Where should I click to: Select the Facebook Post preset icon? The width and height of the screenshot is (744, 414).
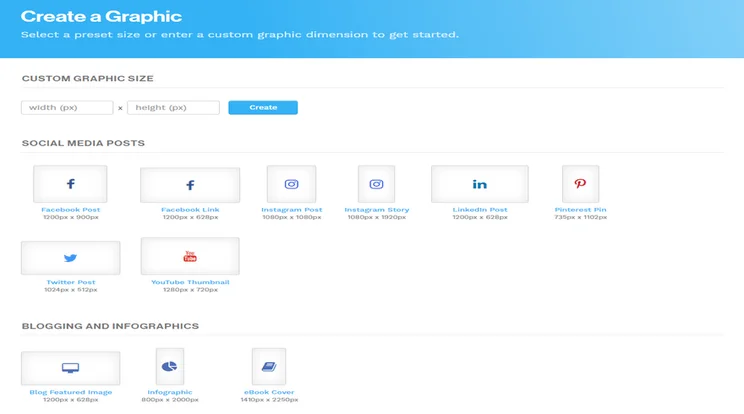(x=70, y=184)
